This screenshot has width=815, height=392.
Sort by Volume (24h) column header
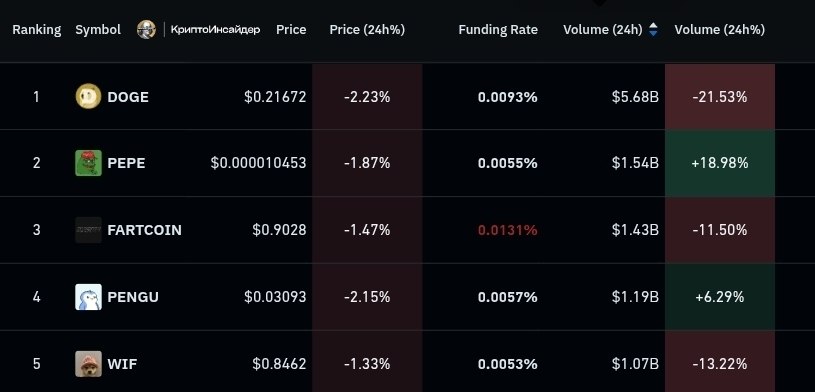pos(603,30)
